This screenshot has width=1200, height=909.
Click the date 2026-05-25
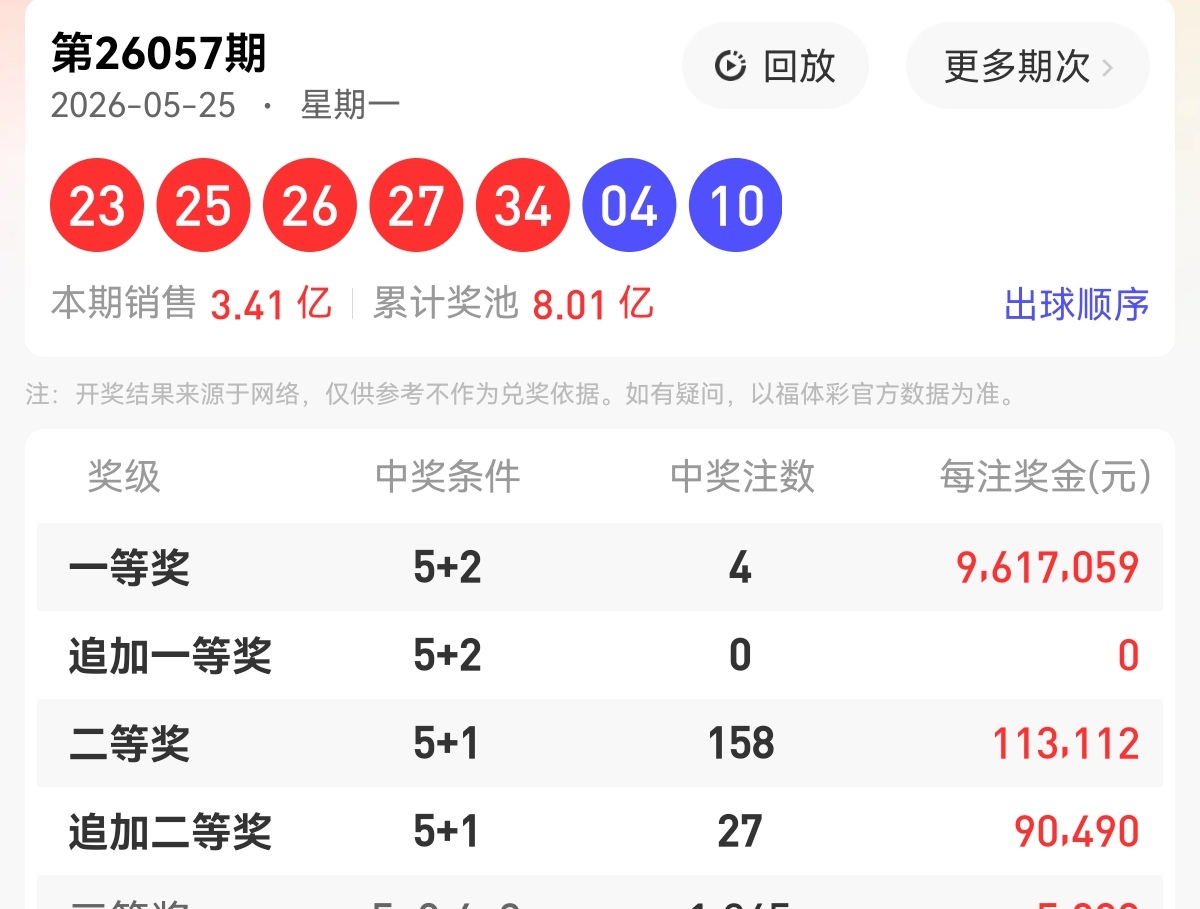[x=144, y=105]
